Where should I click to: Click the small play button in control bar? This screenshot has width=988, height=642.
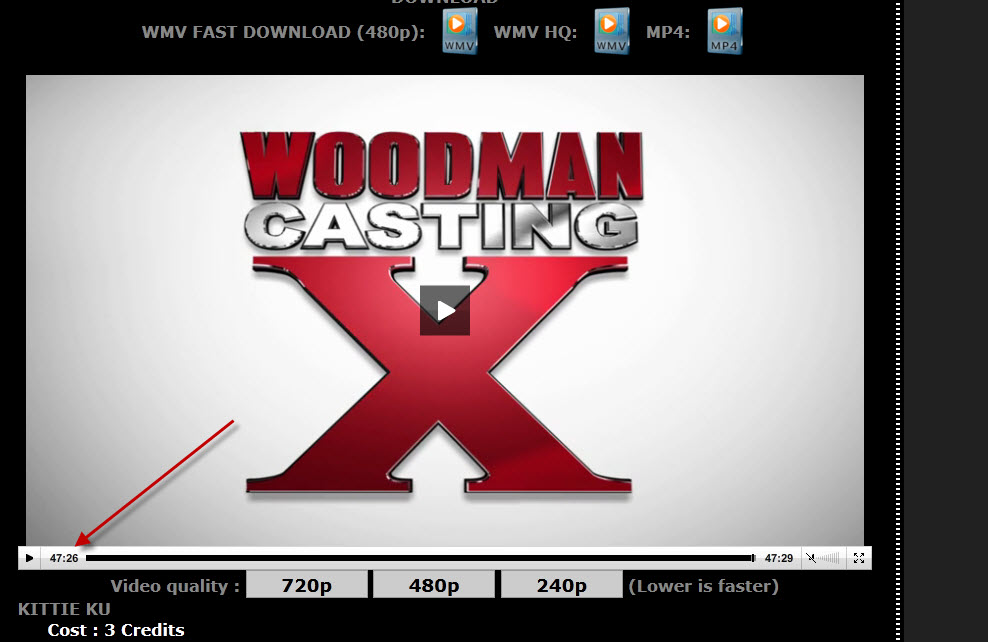point(29,558)
